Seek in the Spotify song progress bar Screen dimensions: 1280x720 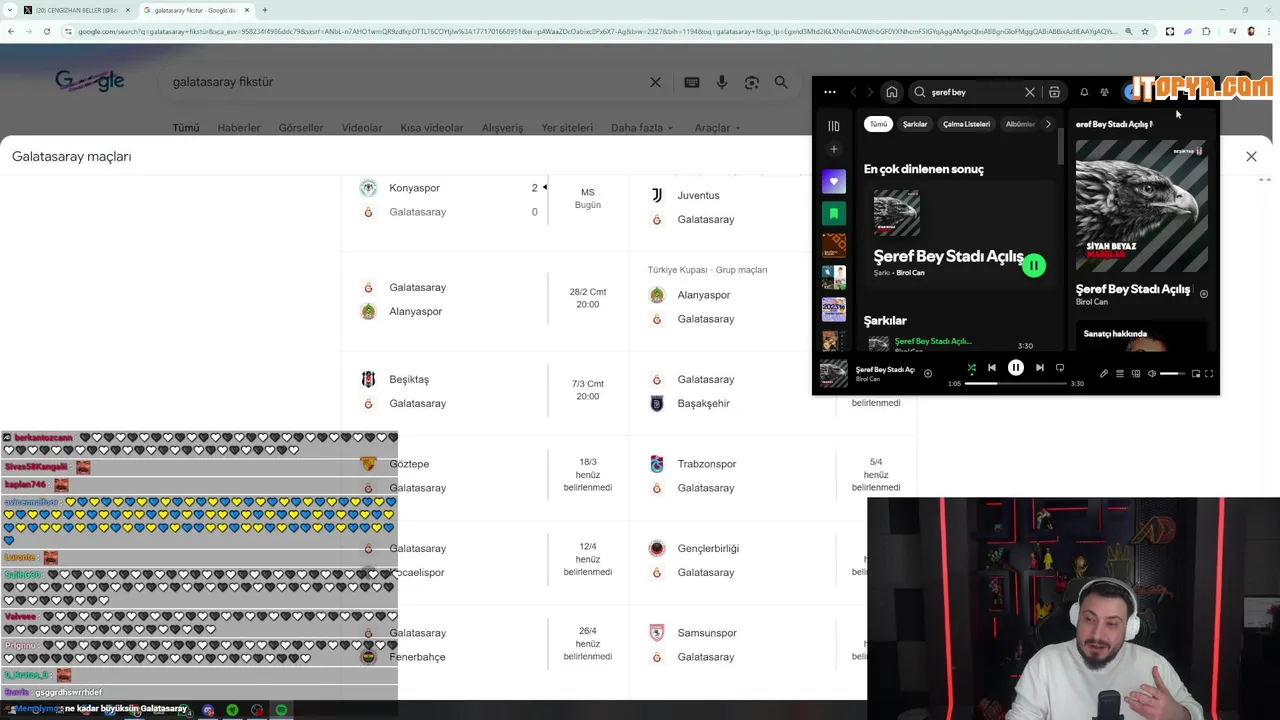pyautogui.click(x=1016, y=384)
